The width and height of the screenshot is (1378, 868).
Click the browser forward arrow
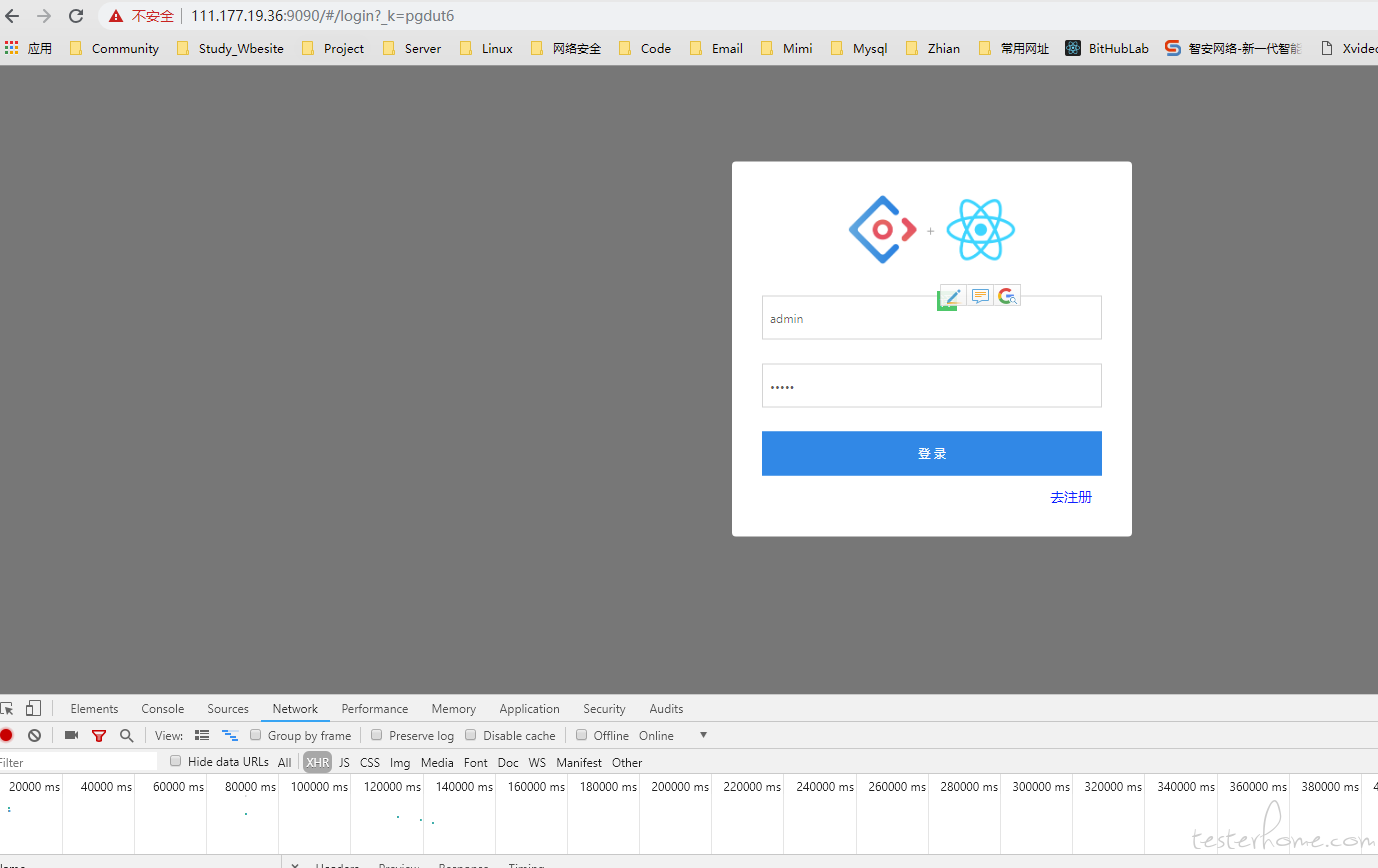[44, 16]
